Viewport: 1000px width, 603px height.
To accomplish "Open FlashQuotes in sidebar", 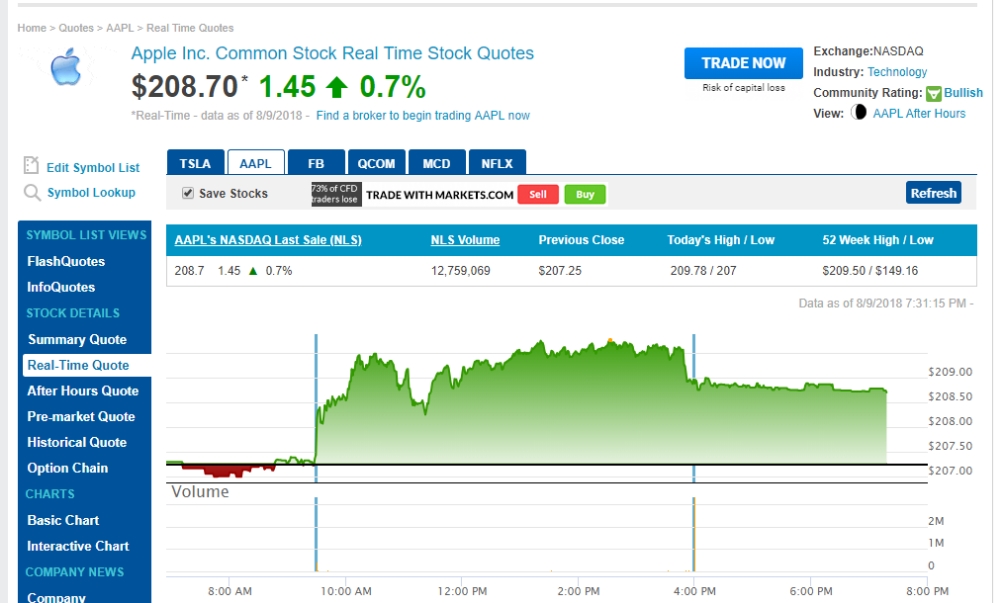I will [x=66, y=261].
